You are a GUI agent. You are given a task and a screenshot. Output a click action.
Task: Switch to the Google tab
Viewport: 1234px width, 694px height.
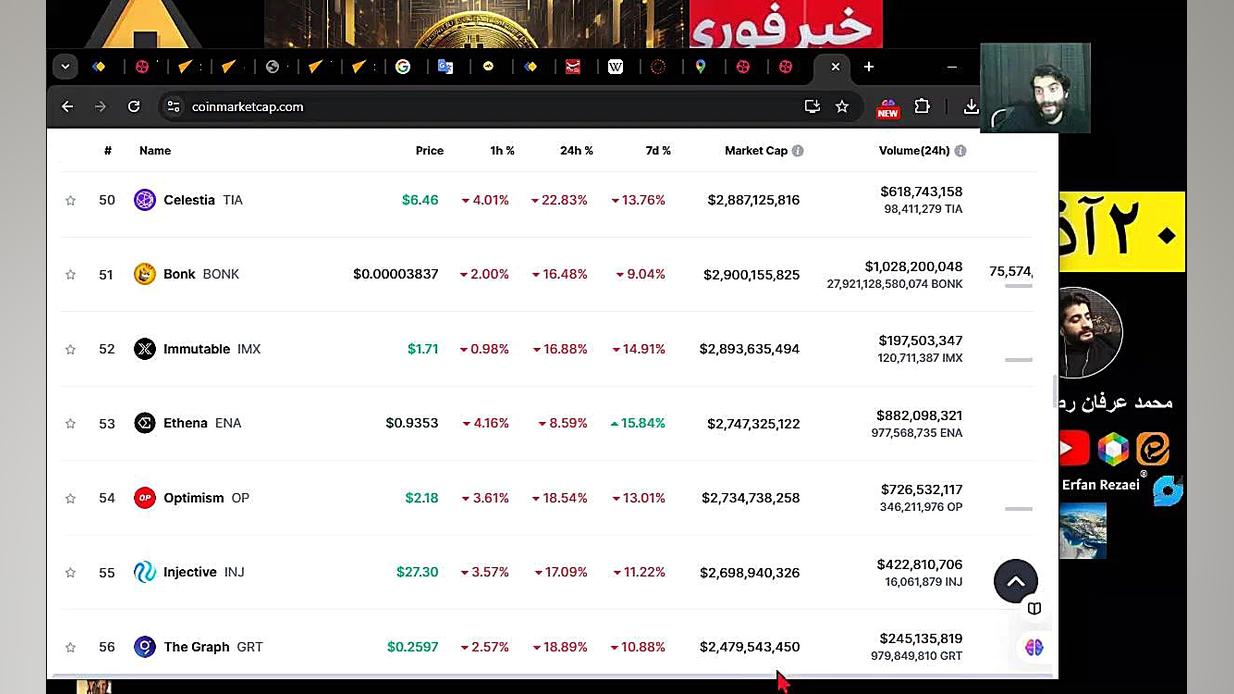point(403,67)
